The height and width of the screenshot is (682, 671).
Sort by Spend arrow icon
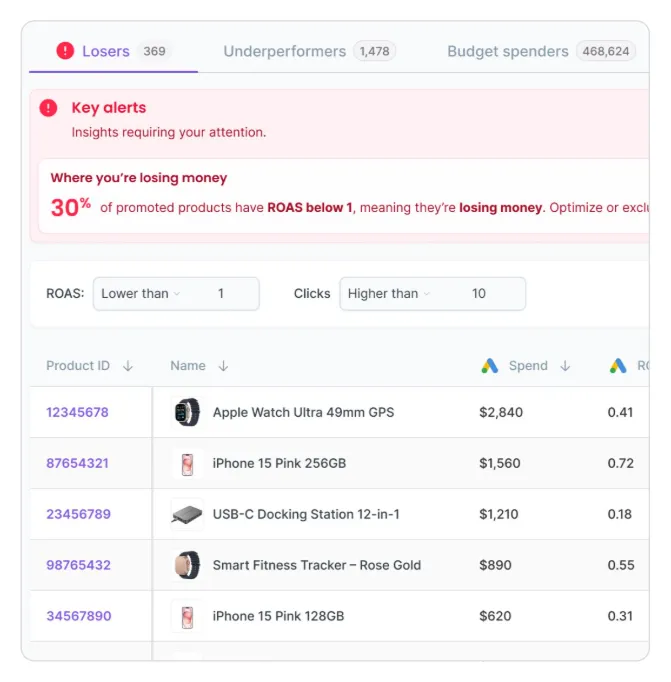565,366
